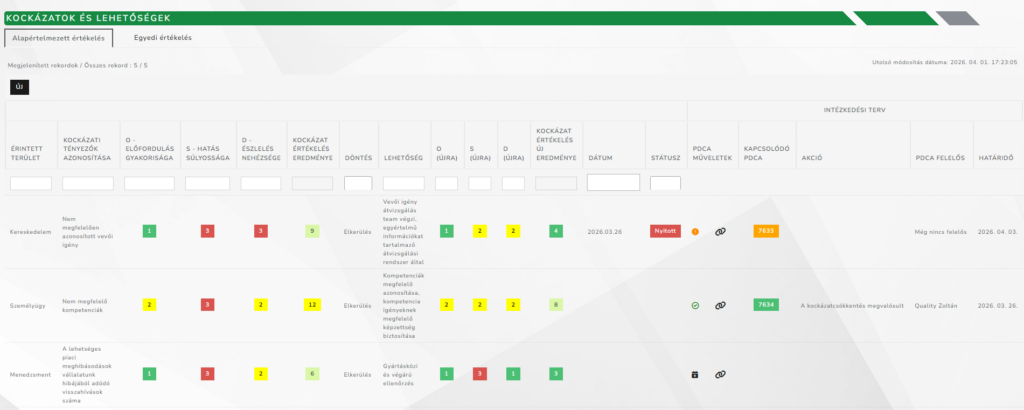Click the Kockázat értékelés eredménye column header
The height and width of the screenshot is (410, 1024).
311,148
